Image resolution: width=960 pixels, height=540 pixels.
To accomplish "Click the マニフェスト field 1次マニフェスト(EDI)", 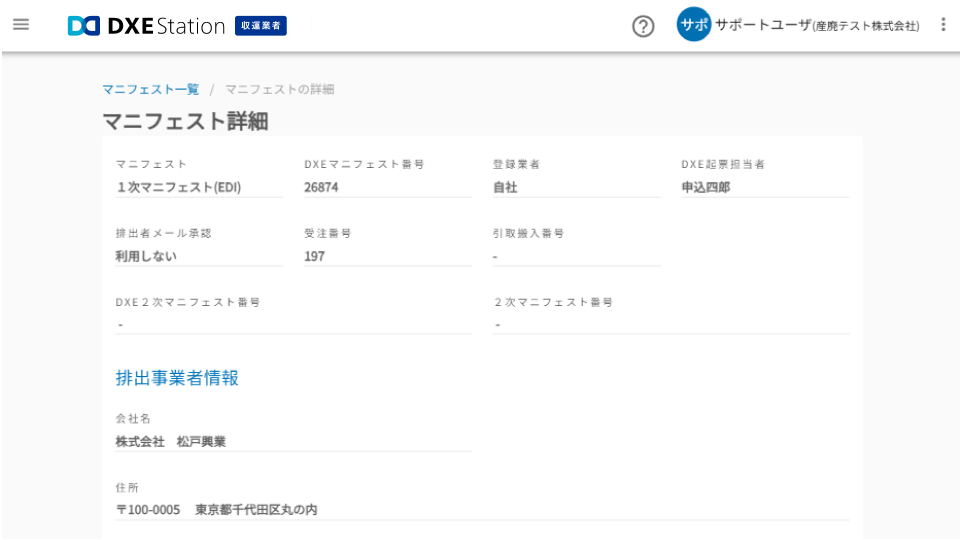I will tap(199, 187).
